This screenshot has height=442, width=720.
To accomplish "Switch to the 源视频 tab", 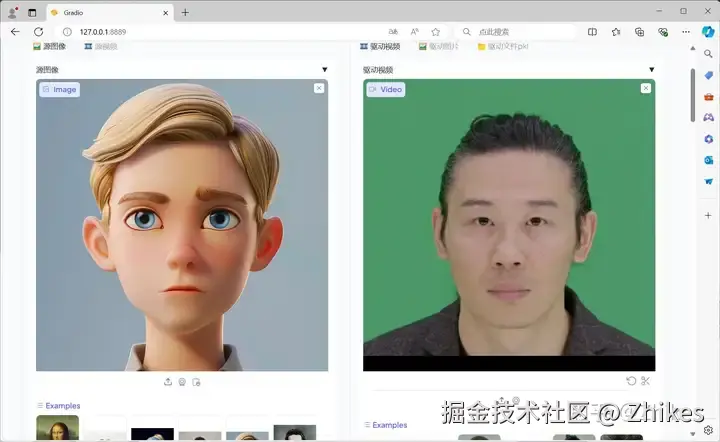I will click(x=101, y=46).
